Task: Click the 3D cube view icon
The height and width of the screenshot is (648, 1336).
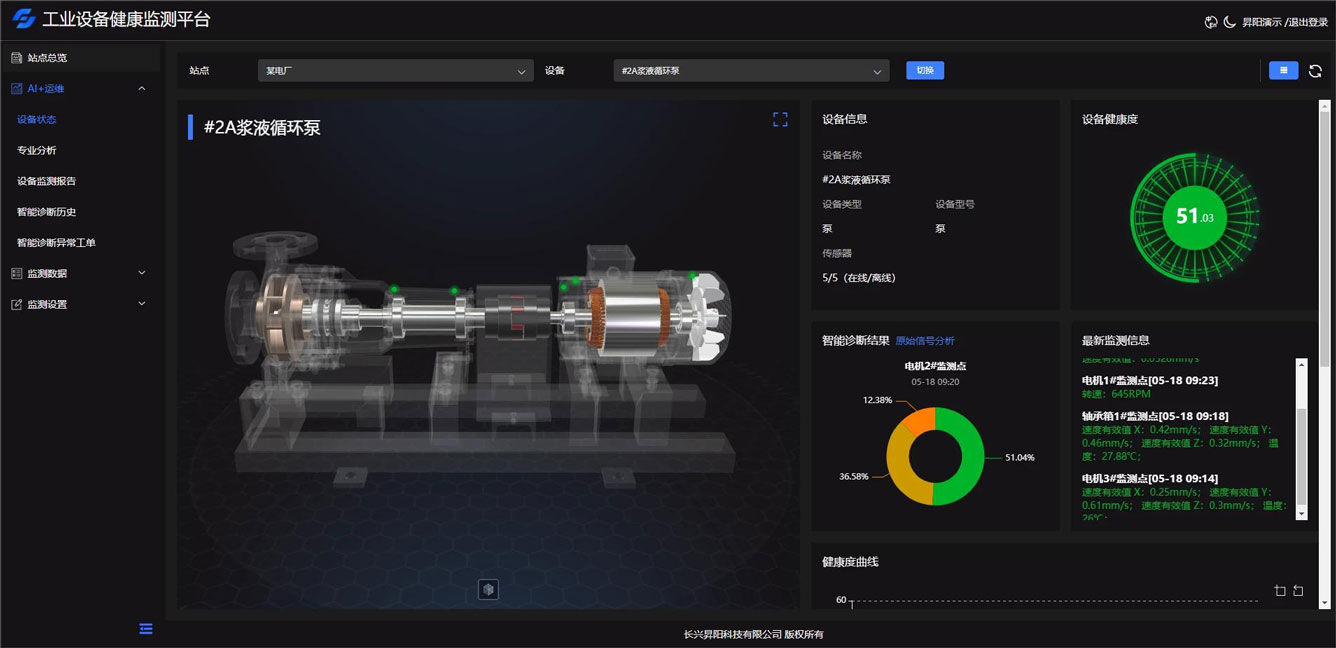Action: coord(488,589)
